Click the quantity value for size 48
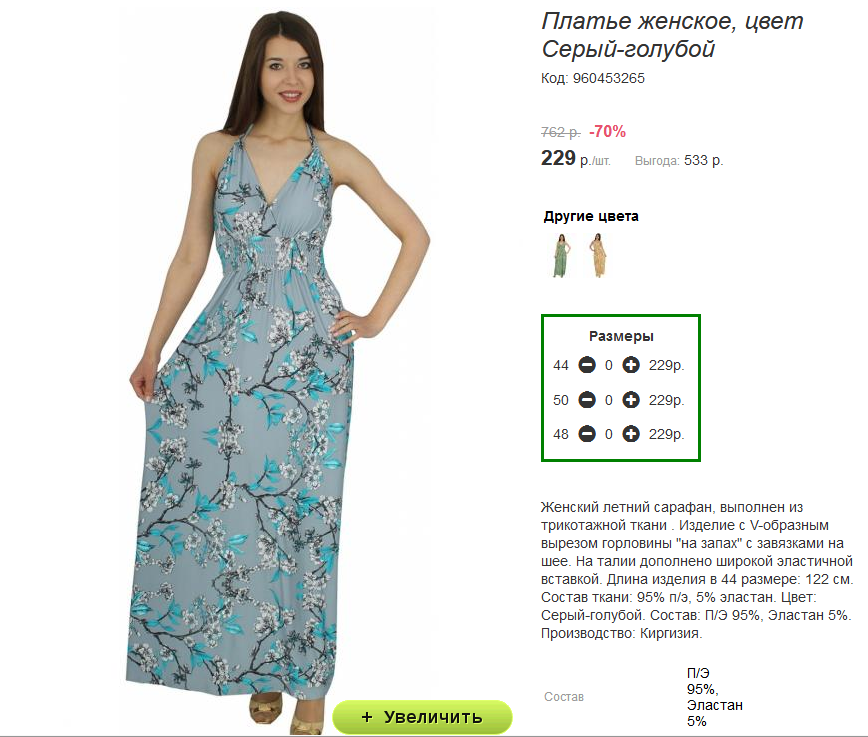Image resolution: width=868 pixels, height=737 pixels. tap(608, 434)
